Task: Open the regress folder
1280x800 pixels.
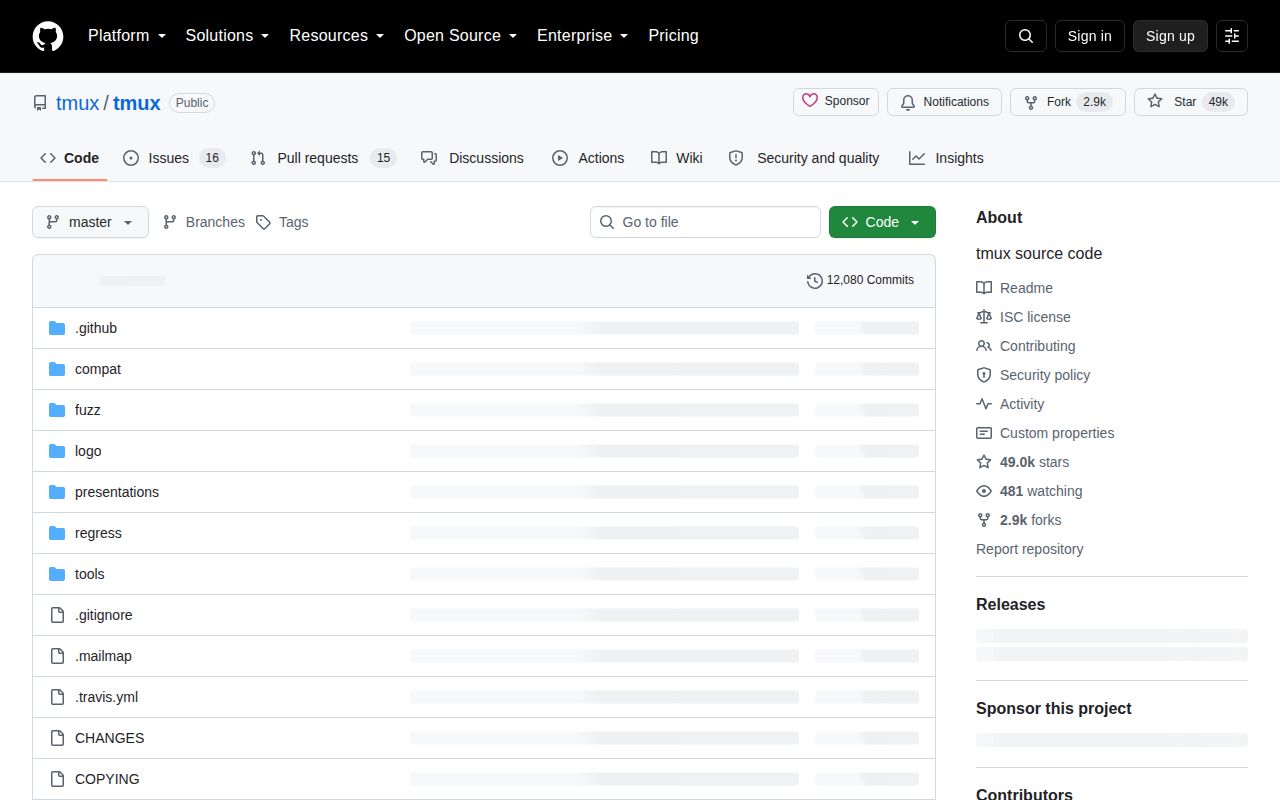Action: tap(98, 533)
